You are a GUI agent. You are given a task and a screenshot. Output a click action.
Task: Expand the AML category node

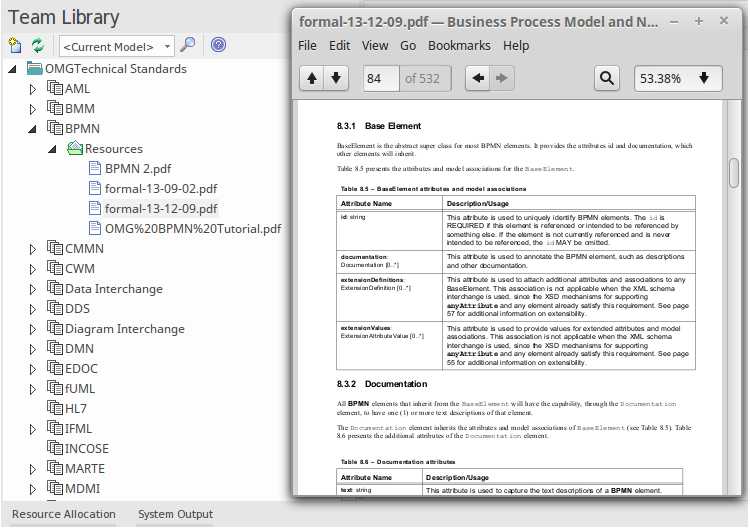point(32,89)
